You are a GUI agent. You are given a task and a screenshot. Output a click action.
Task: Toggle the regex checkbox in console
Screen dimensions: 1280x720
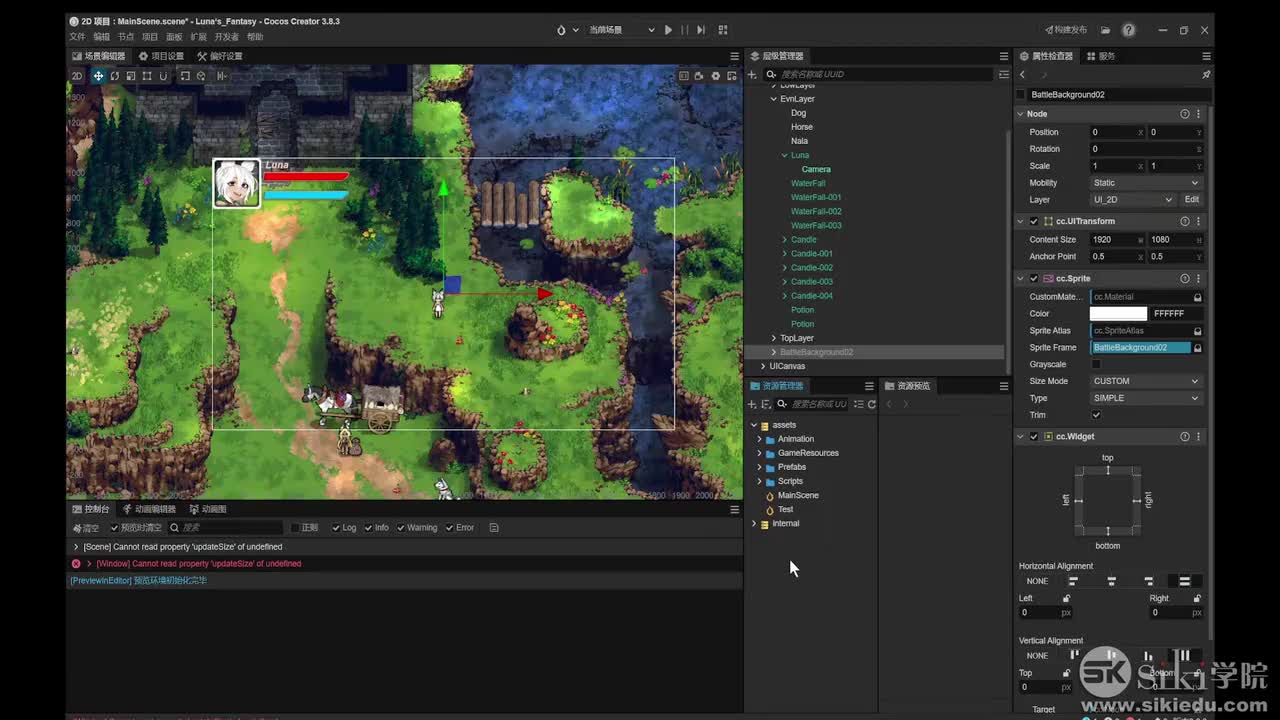coord(295,528)
